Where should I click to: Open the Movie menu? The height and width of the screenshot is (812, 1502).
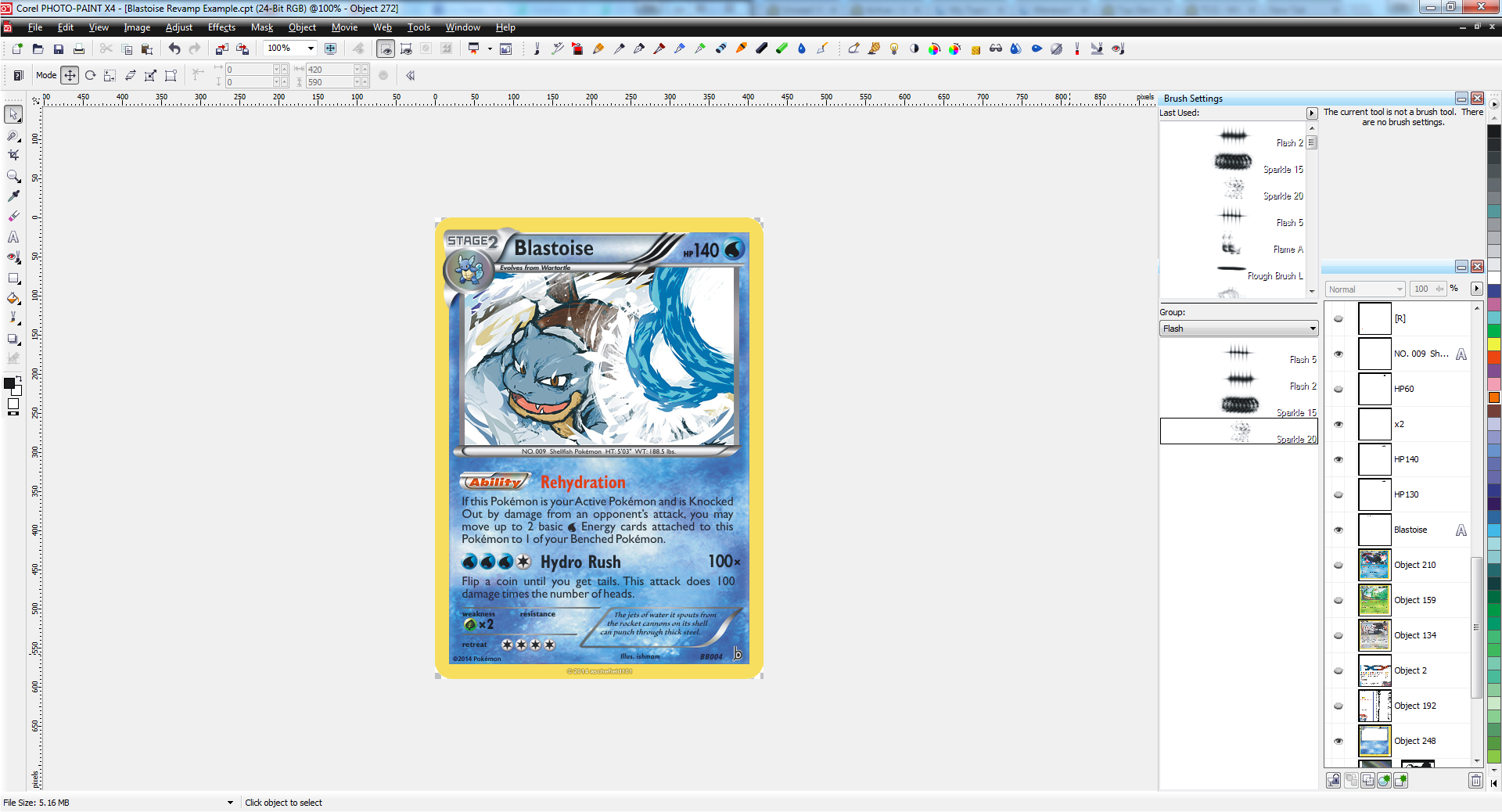pyautogui.click(x=344, y=27)
